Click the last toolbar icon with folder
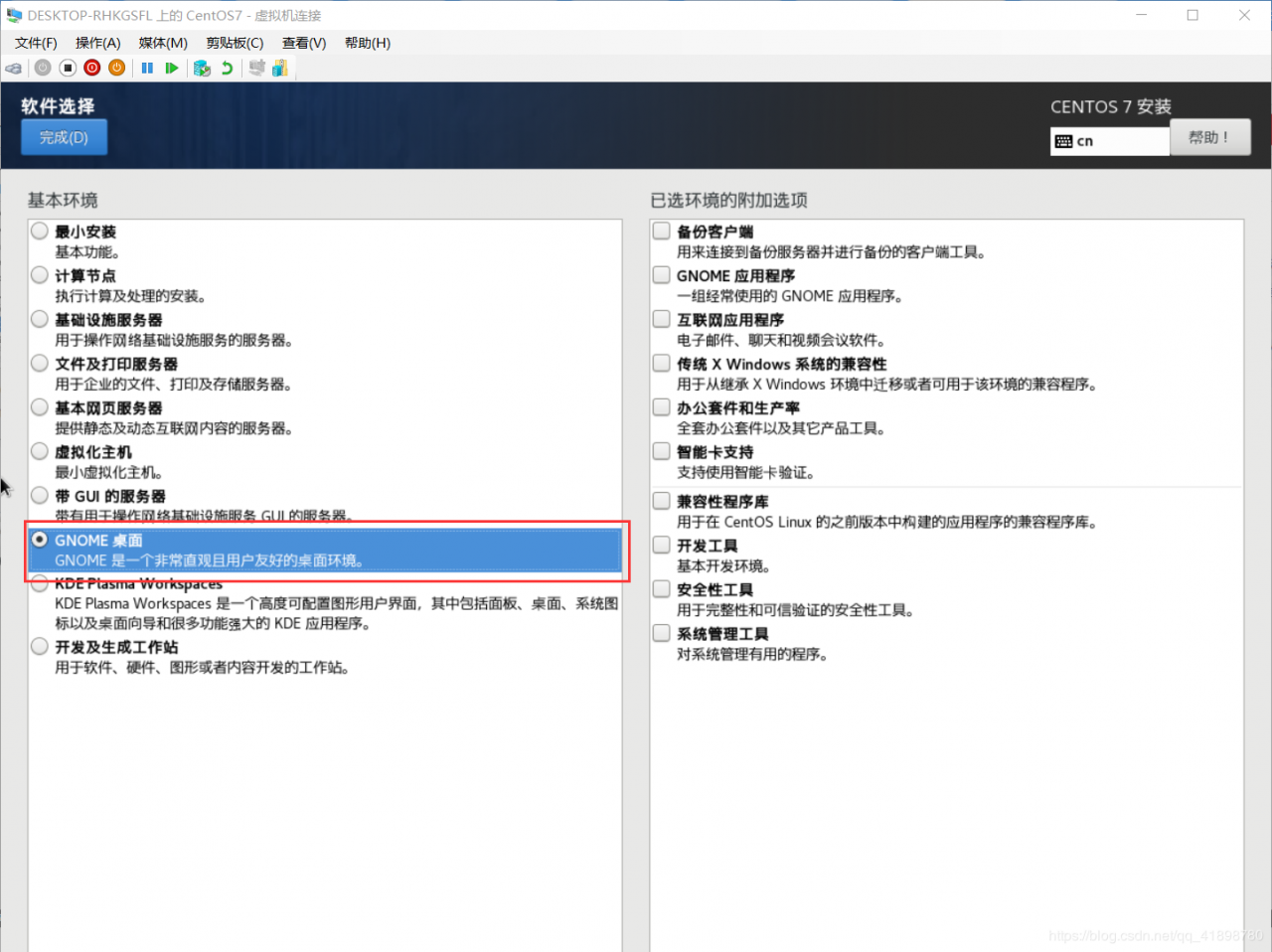The width and height of the screenshot is (1272, 952). click(280, 68)
